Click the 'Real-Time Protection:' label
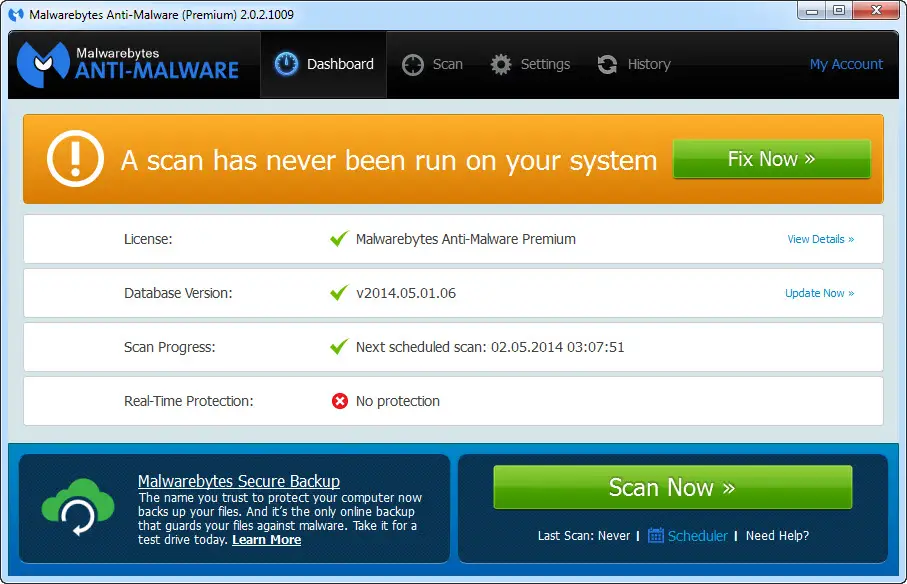The width and height of the screenshot is (907, 584). click(189, 401)
